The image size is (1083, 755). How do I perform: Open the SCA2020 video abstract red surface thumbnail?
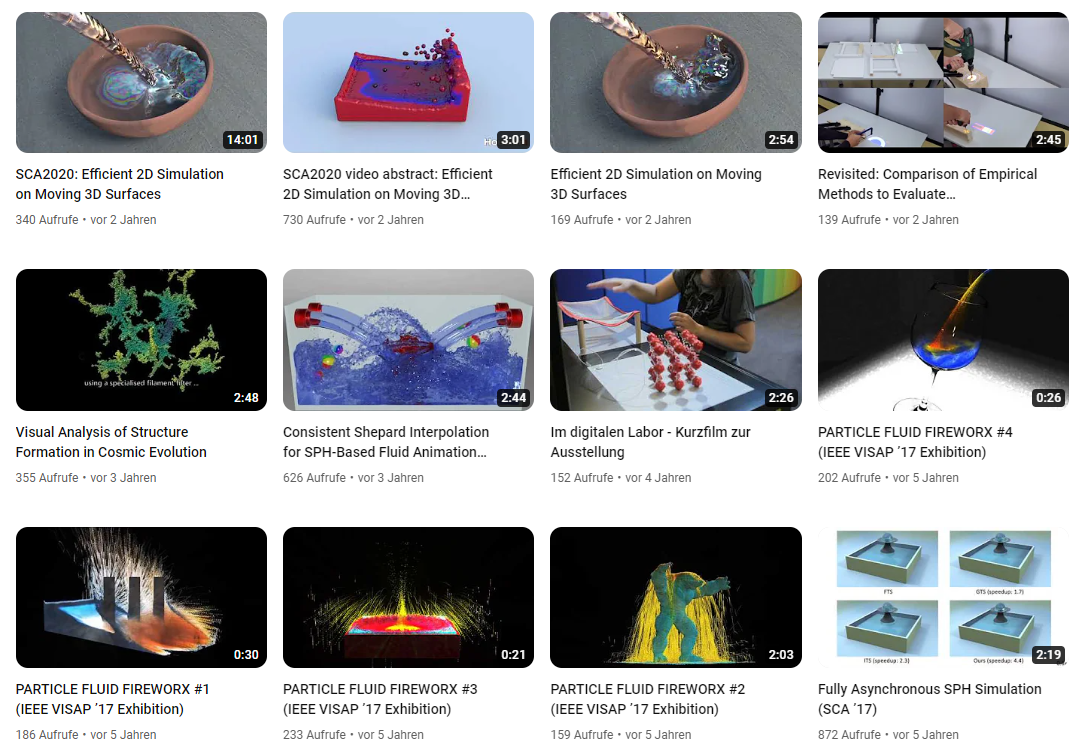408,82
